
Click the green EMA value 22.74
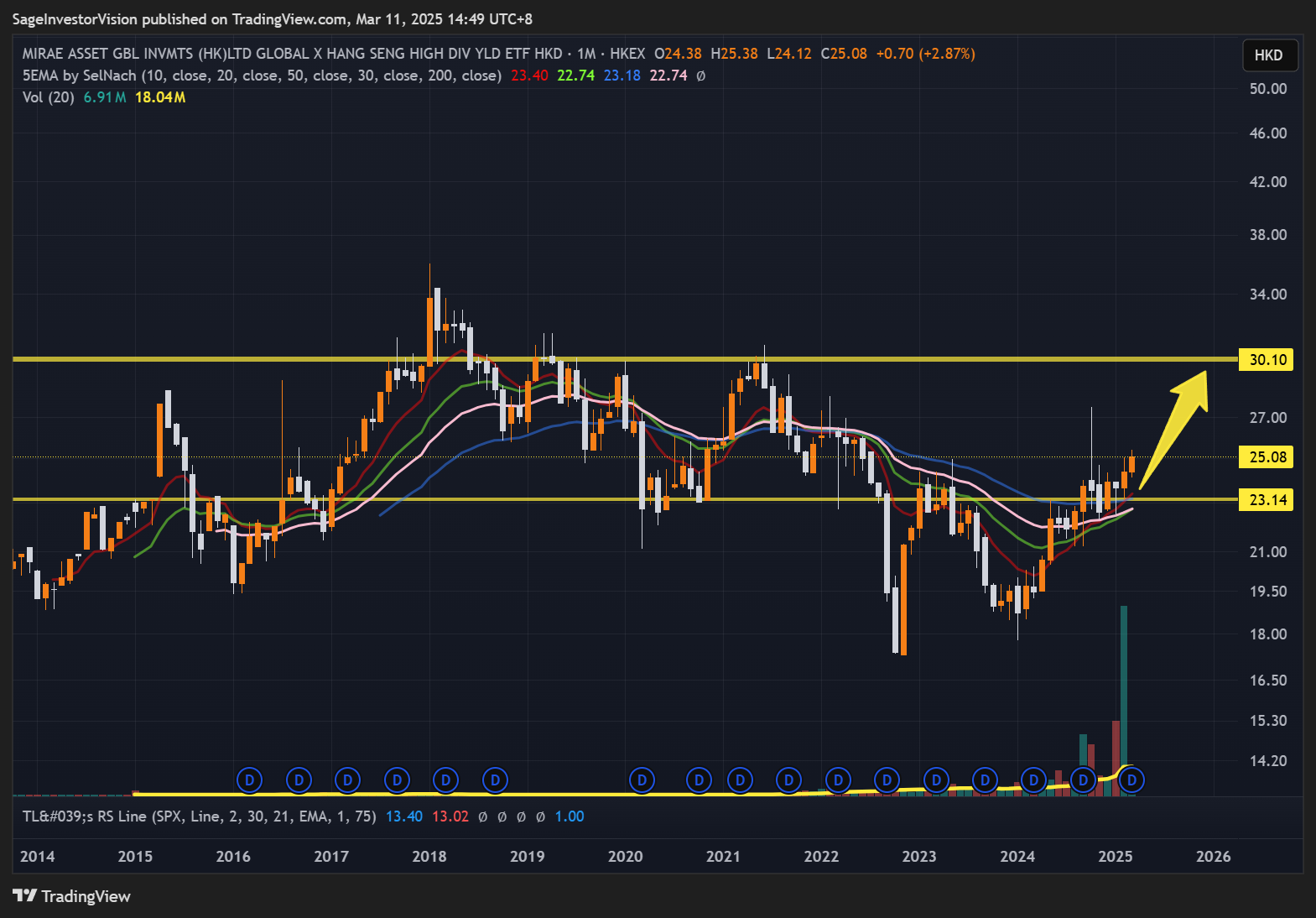[575, 76]
